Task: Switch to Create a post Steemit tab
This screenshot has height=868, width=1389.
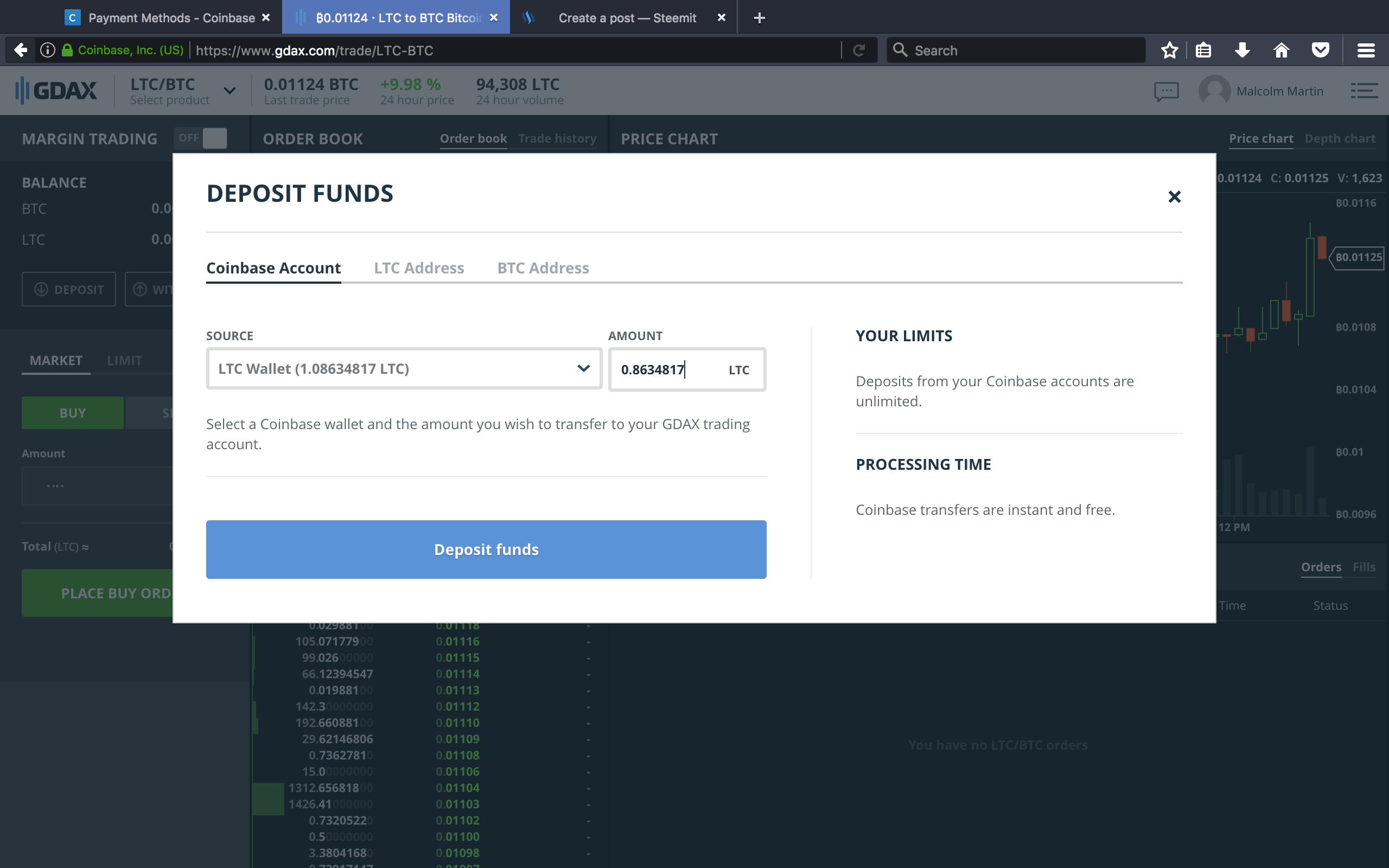Action: tap(623, 18)
